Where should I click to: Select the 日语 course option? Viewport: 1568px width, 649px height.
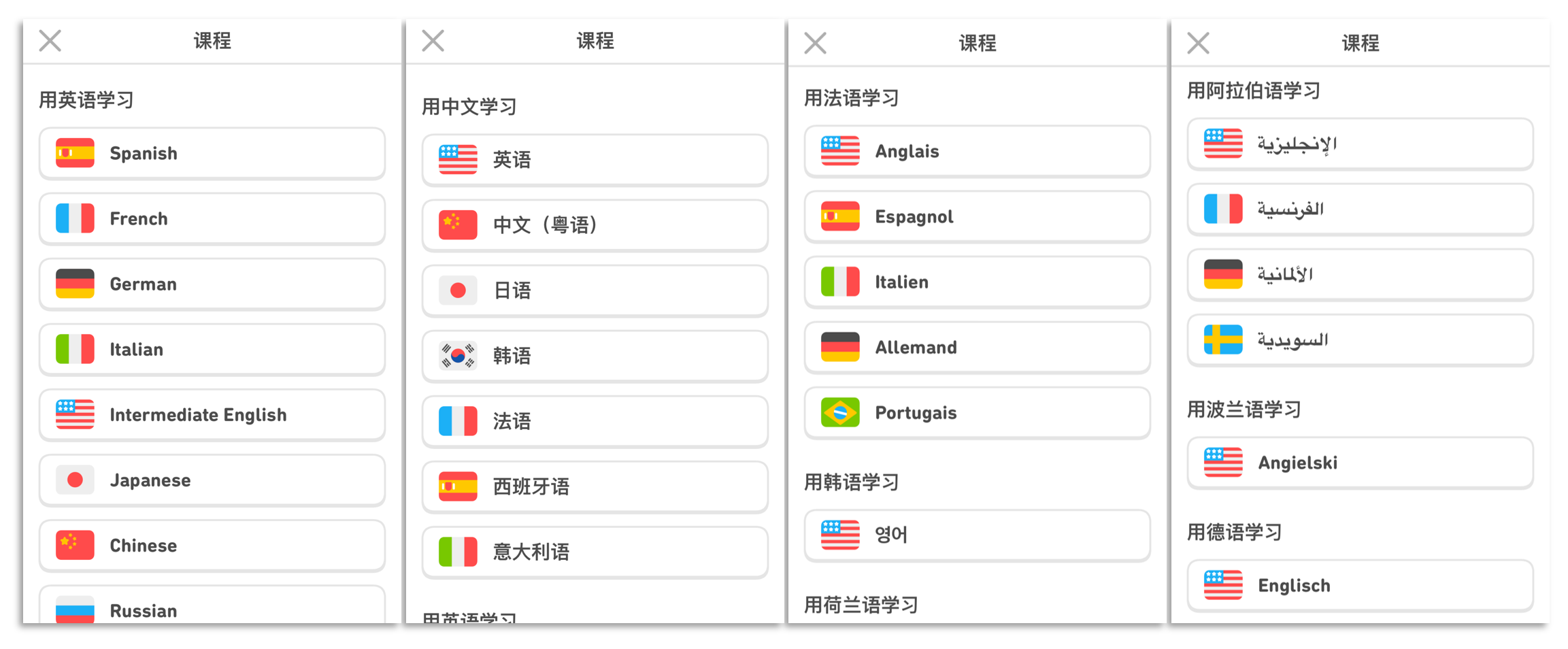(595, 290)
